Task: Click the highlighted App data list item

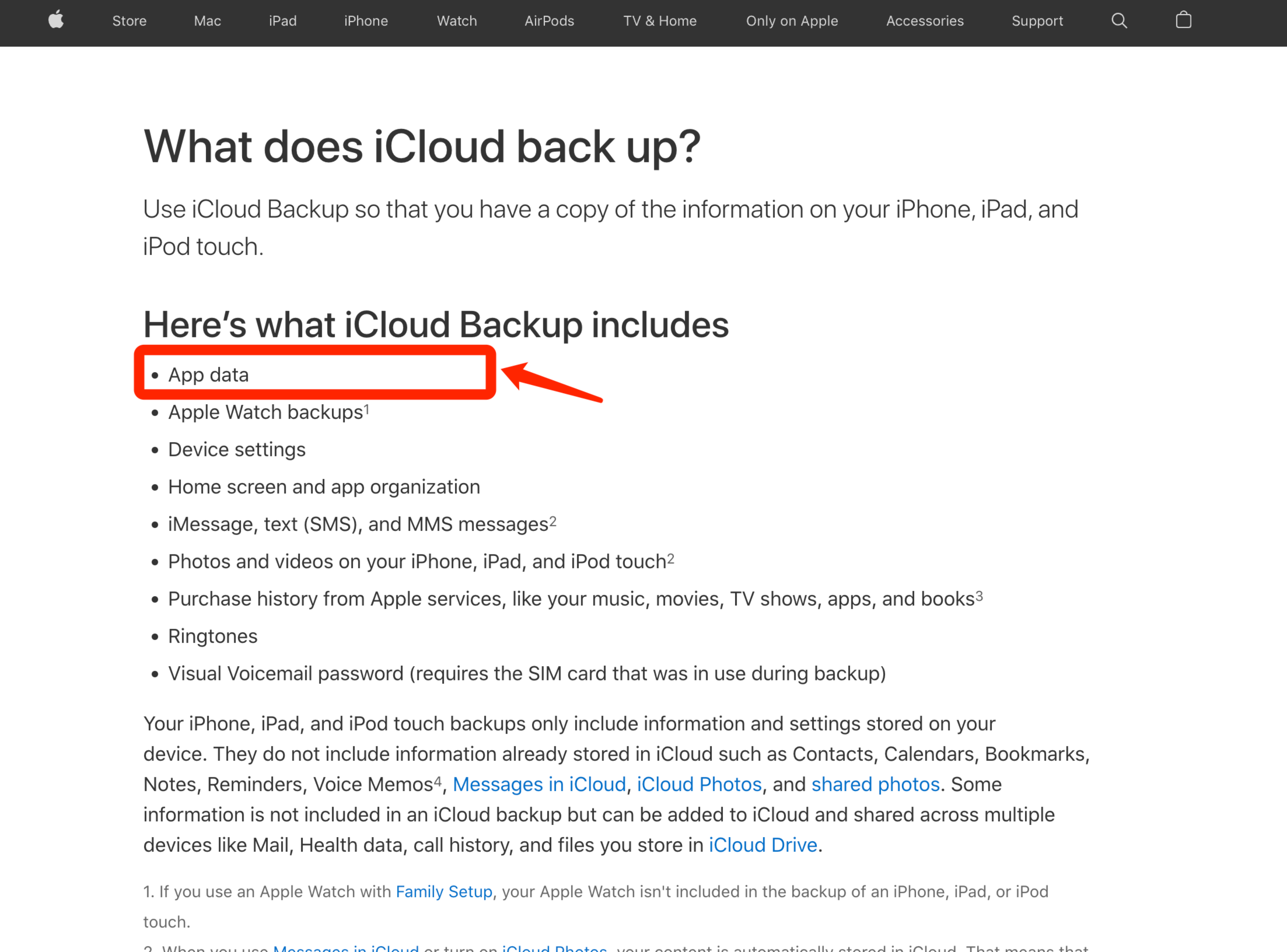Action: coord(209,374)
